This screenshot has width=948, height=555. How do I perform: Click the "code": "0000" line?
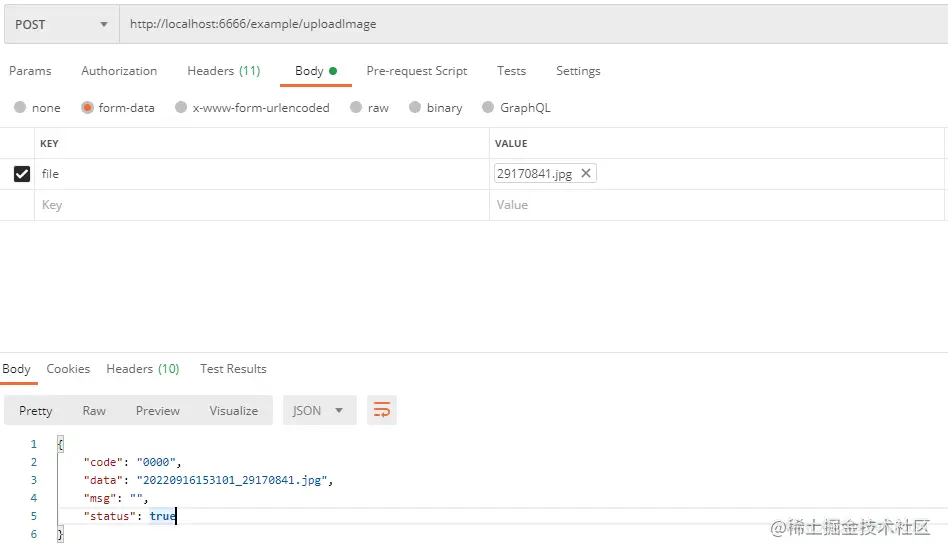[x=132, y=462]
